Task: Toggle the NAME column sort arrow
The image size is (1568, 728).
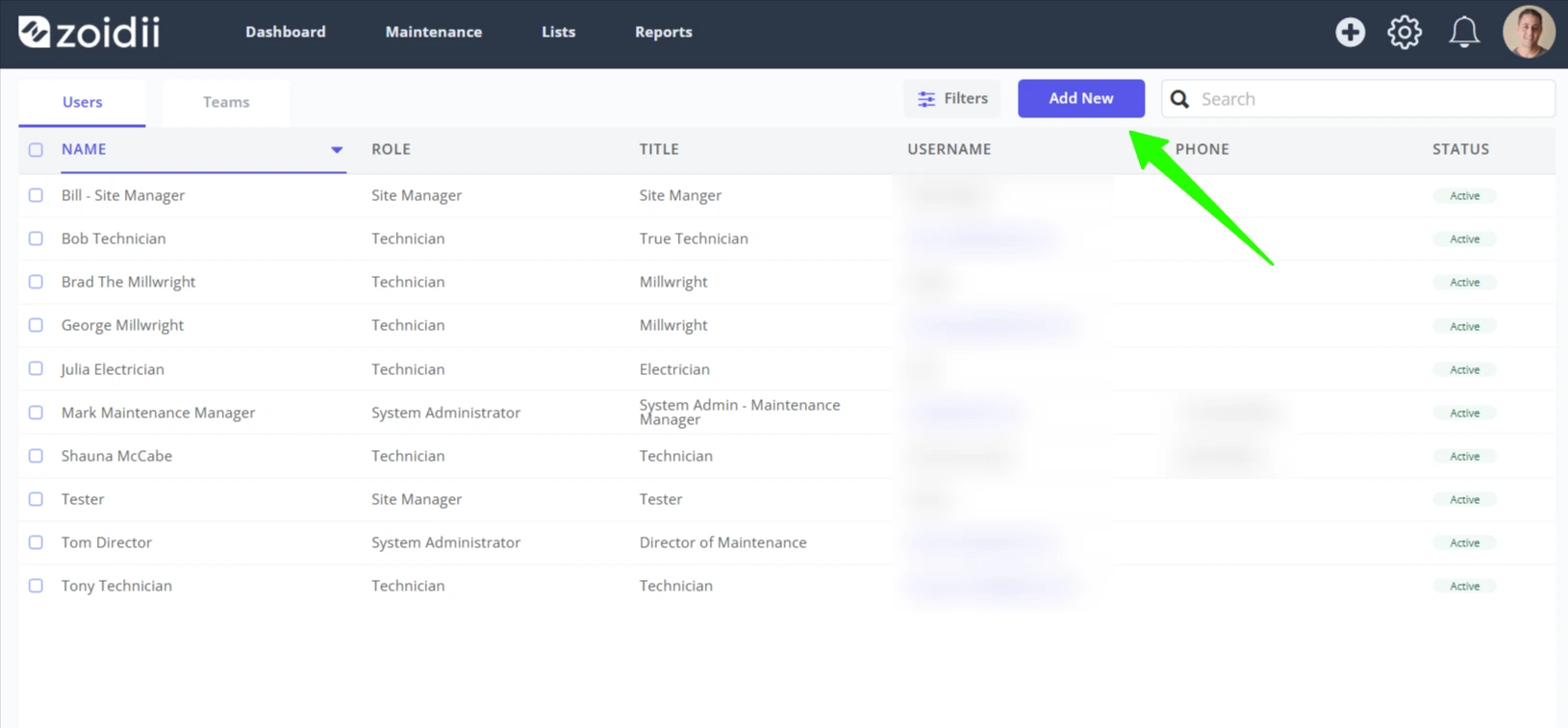Action: (x=337, y=150)
